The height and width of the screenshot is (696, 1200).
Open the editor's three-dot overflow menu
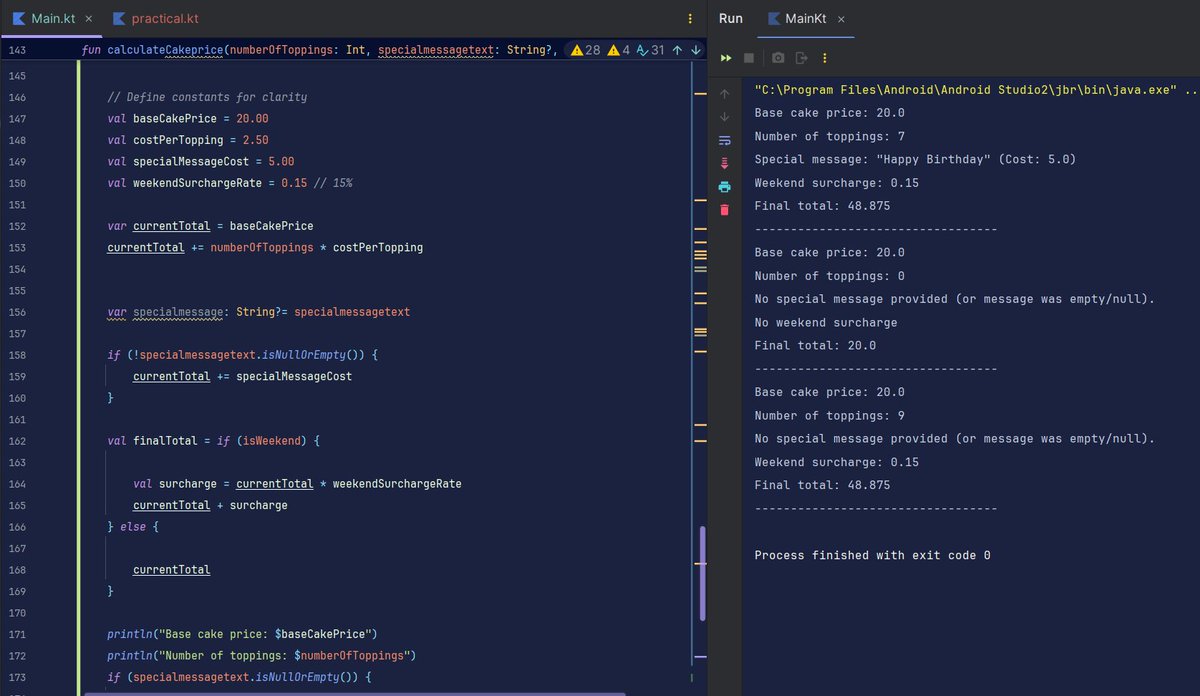click(x=689, y=18)
